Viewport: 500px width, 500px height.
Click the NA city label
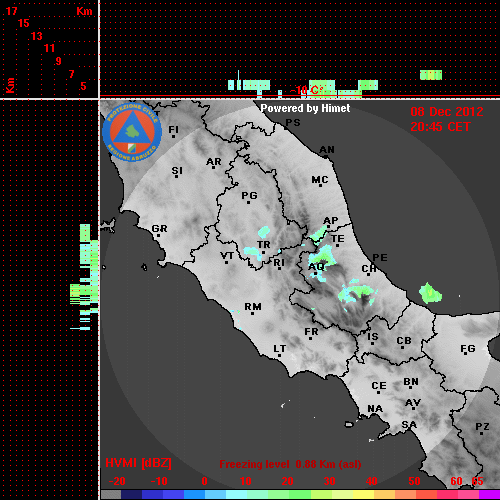[375, 409]
